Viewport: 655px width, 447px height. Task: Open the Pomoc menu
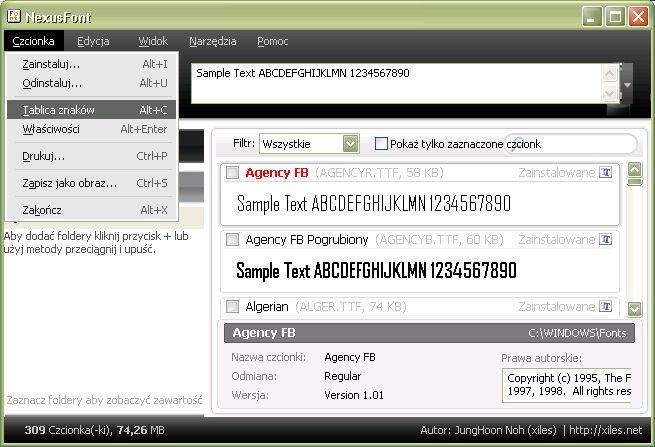pos(272,41)
